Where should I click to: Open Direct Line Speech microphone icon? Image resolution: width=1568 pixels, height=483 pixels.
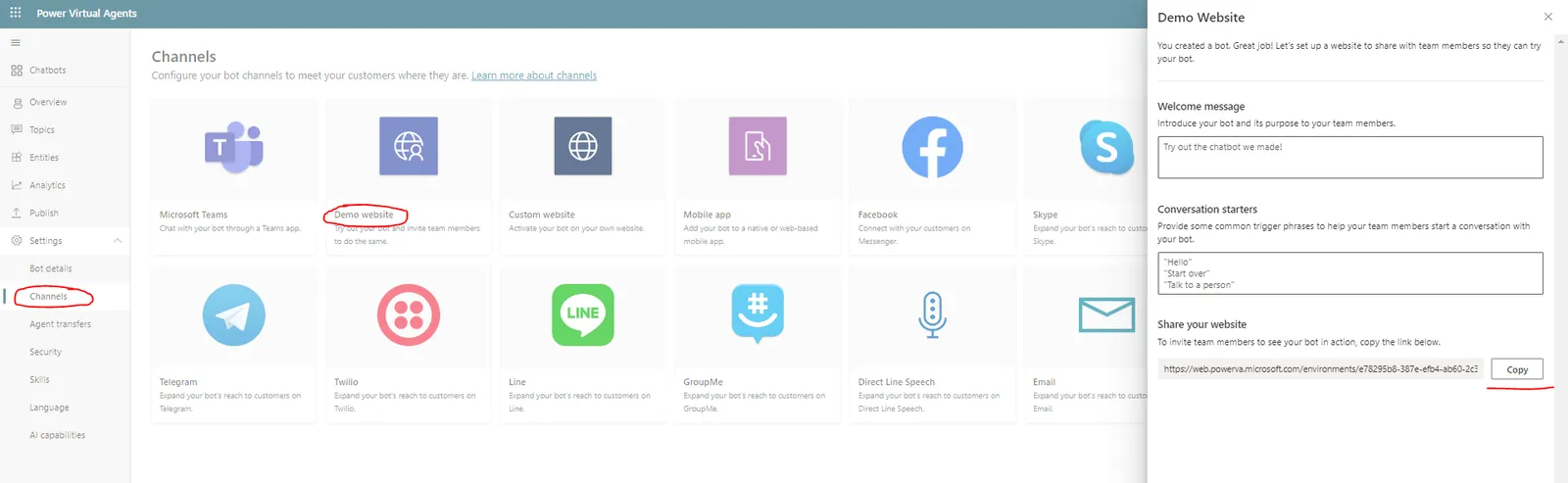(932, 314)
